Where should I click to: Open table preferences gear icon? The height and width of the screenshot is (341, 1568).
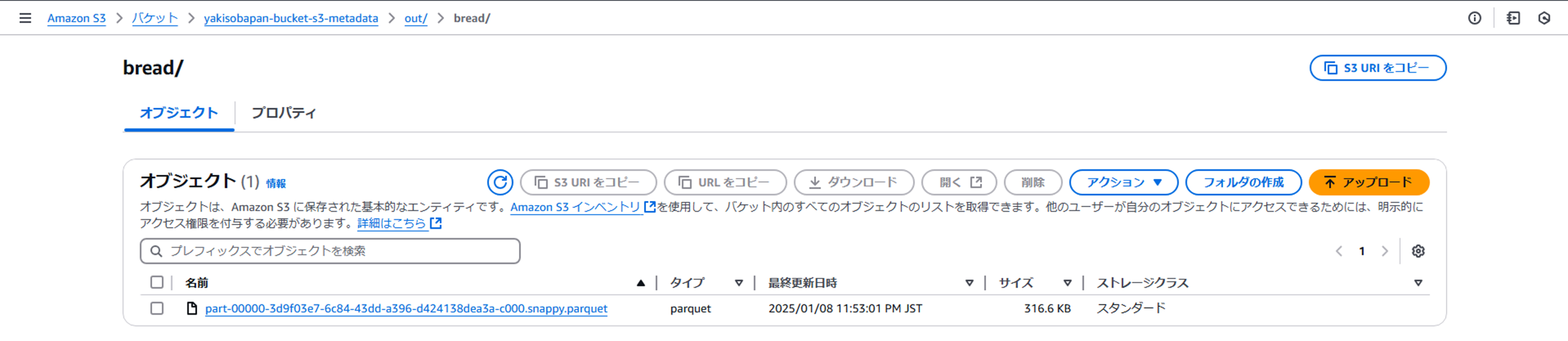coord(1418,251)
